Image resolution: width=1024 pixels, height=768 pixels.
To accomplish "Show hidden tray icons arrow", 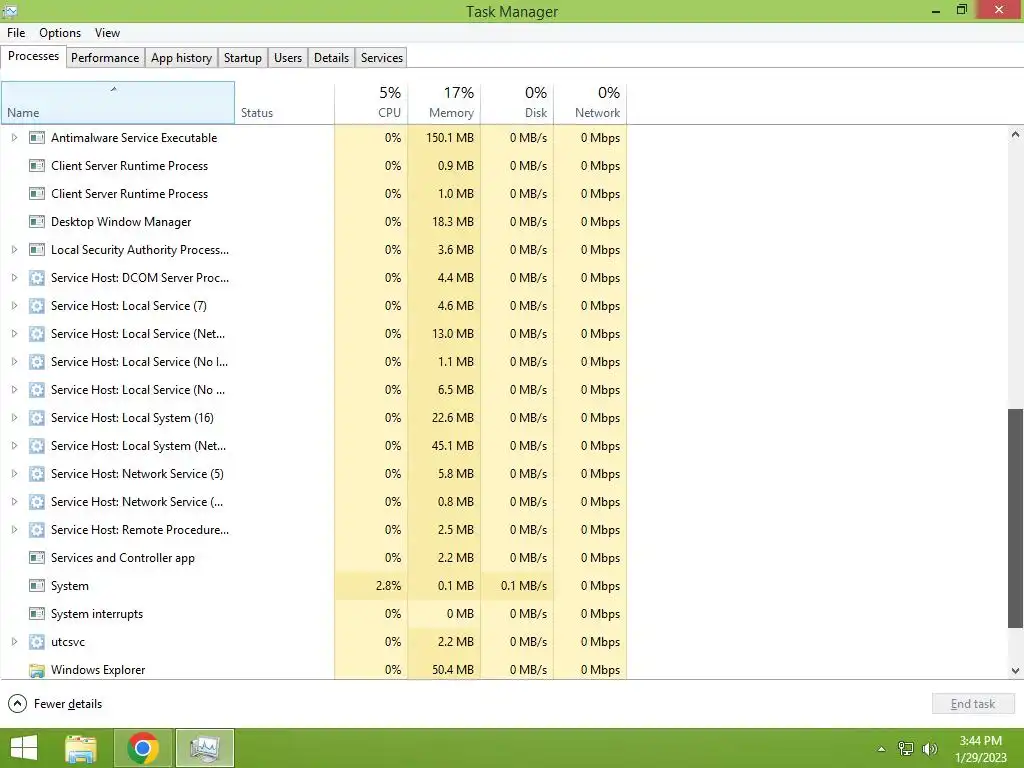I will tap(882, 749).
